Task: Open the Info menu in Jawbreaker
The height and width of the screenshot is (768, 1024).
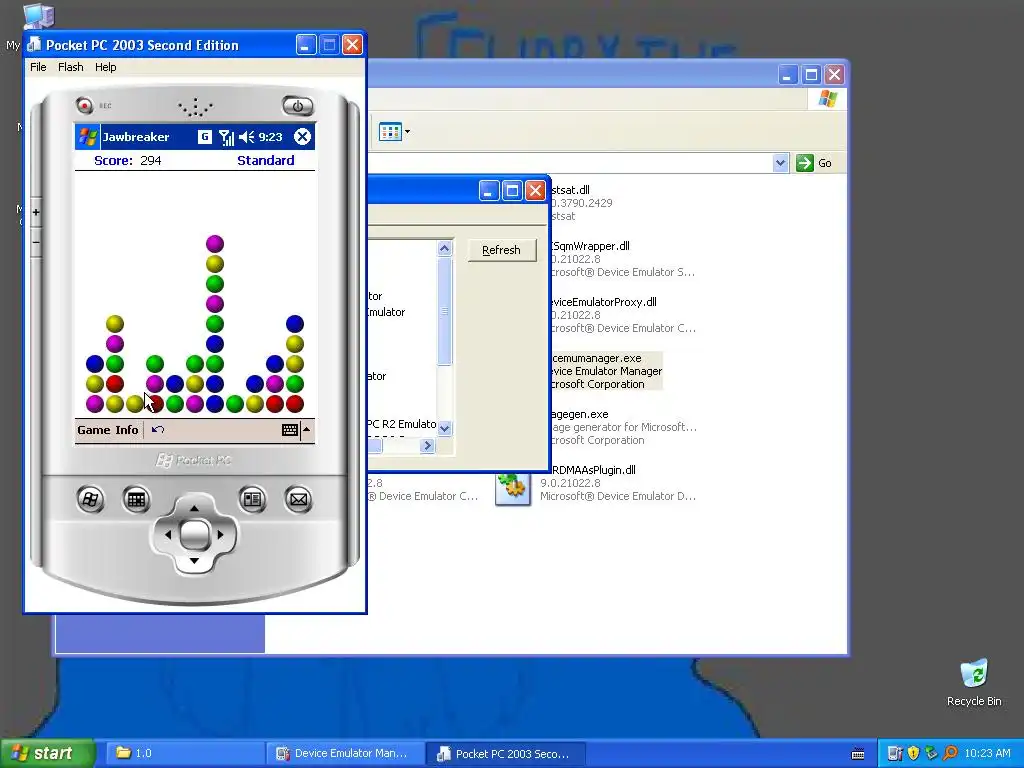Action: pos(127,430)
